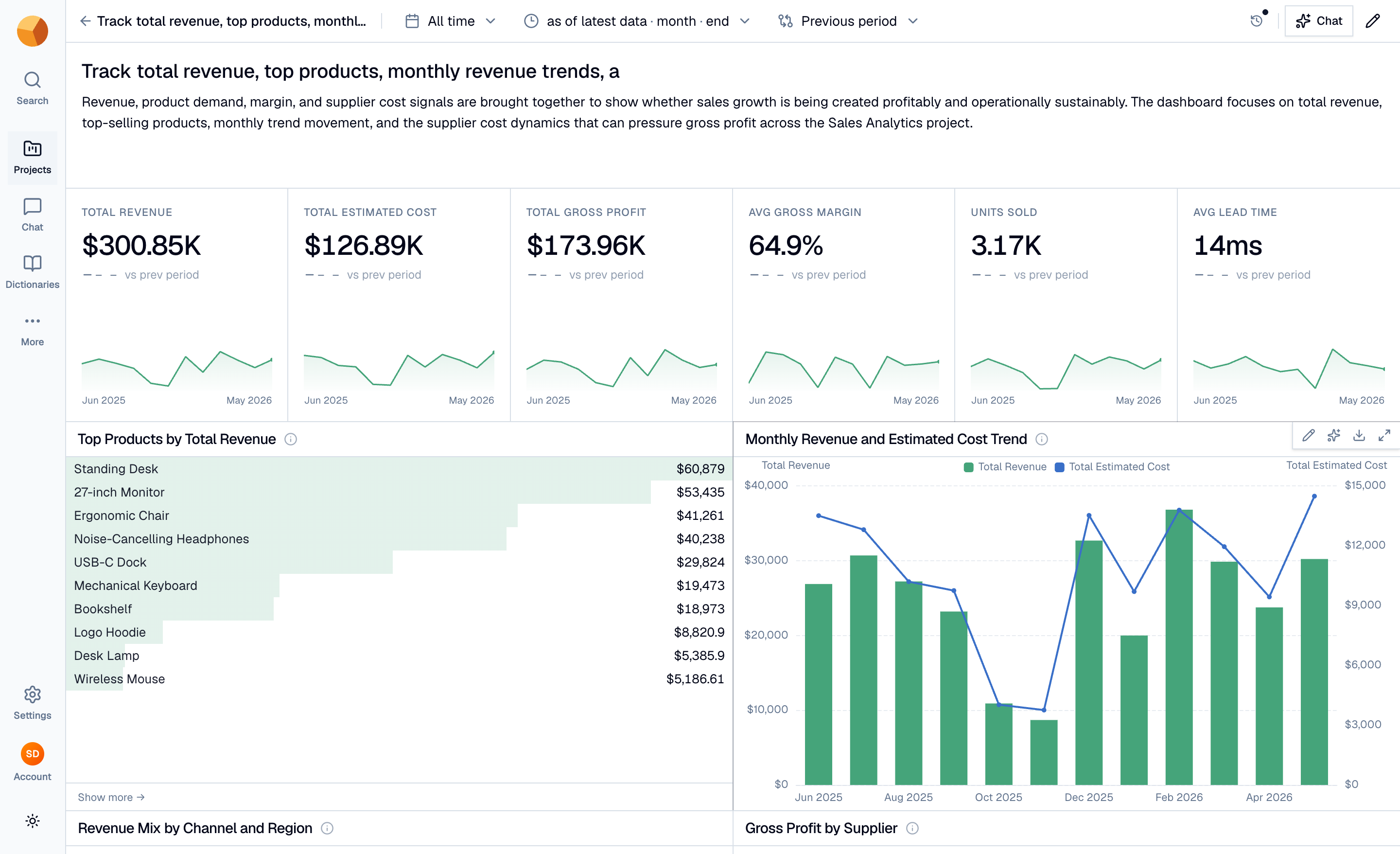Screen dimensions: 1400x854
Task: Open the 'as of latest data' dropdown
Action: click(x=637, y=21)
